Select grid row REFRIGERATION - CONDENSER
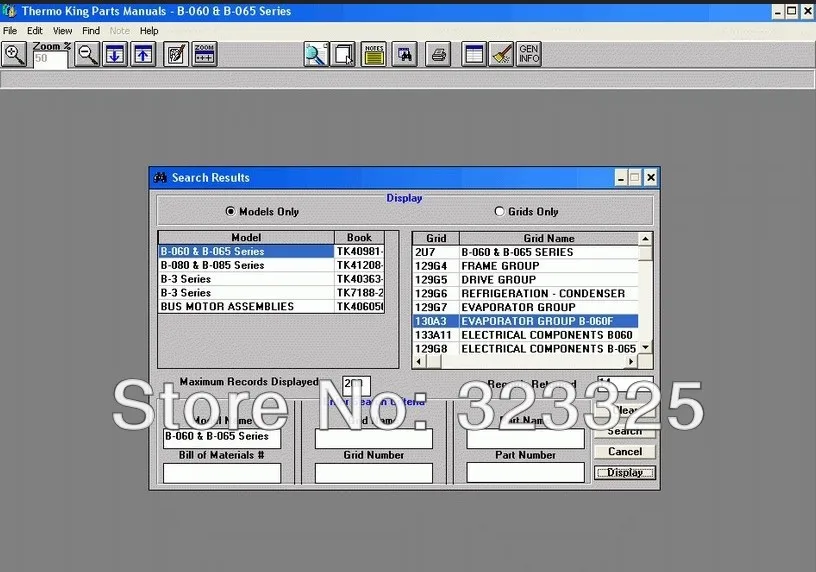Screen dimensions: 816x572 point(526,294)
